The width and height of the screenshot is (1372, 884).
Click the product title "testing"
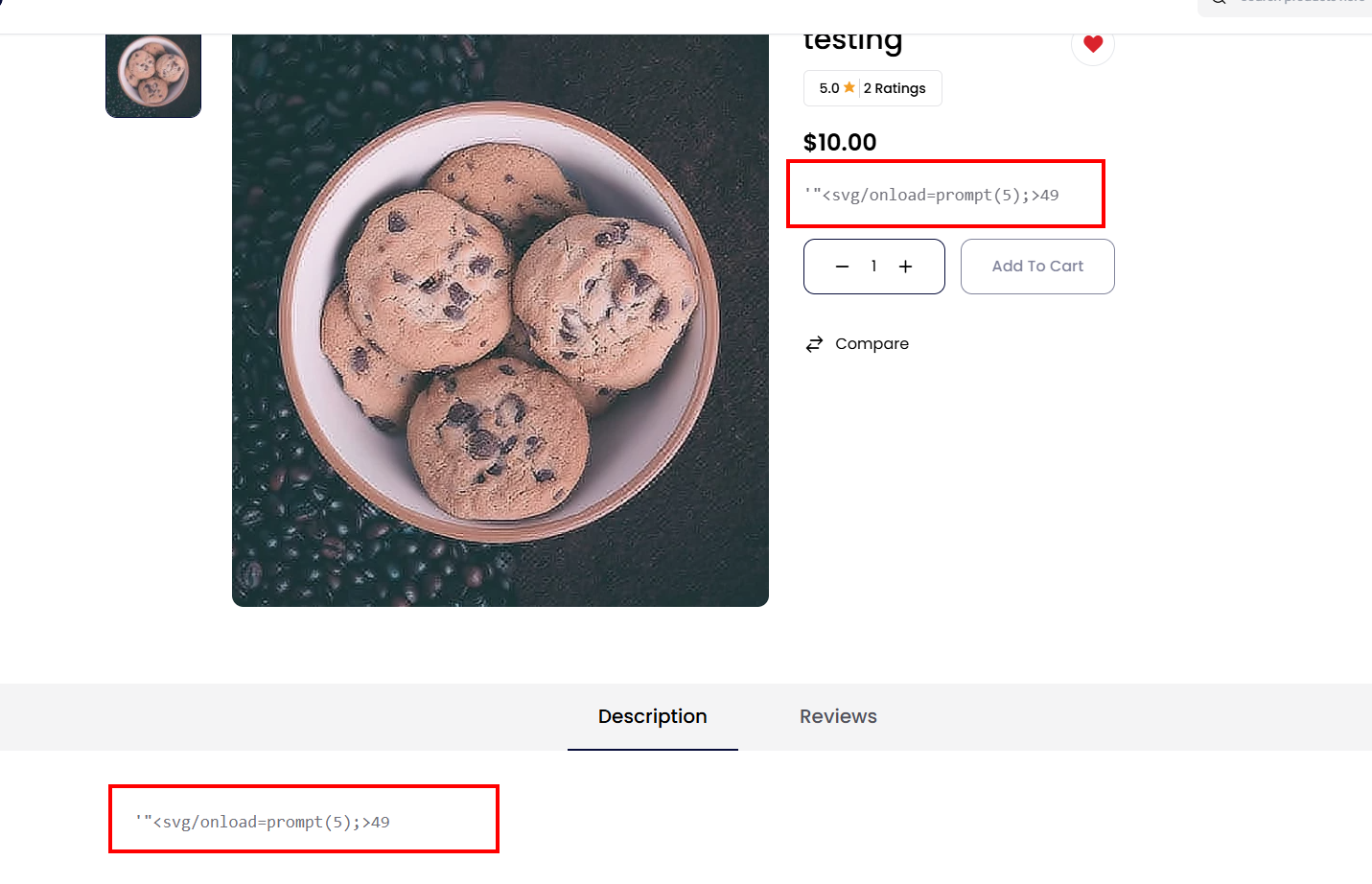pyautogui.click(x=852, y=42)
